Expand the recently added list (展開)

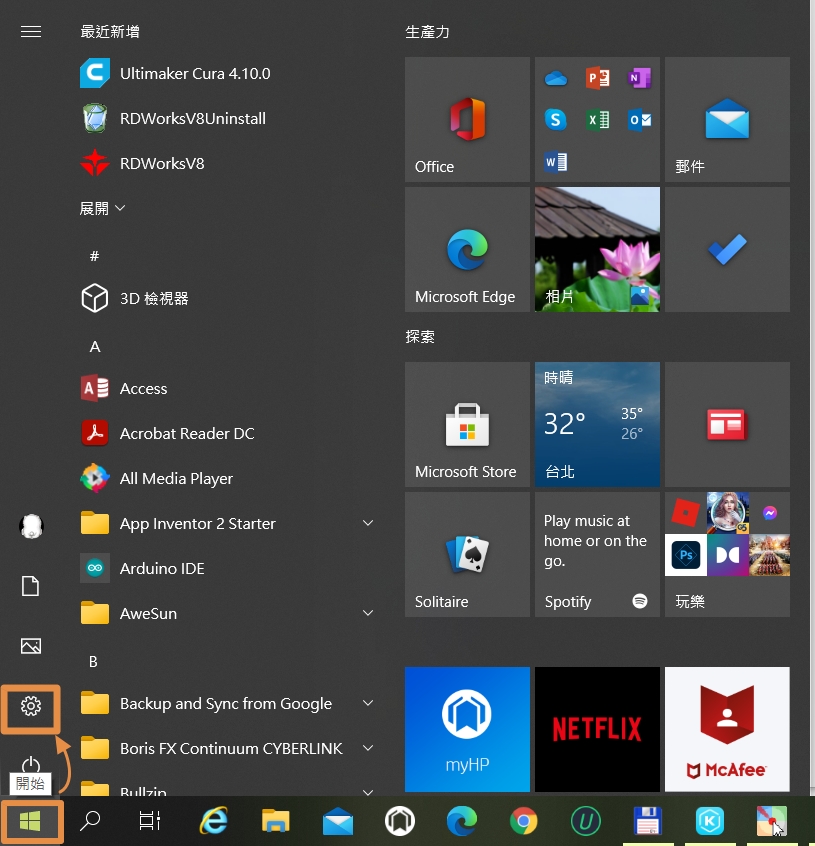click(102, 208)
